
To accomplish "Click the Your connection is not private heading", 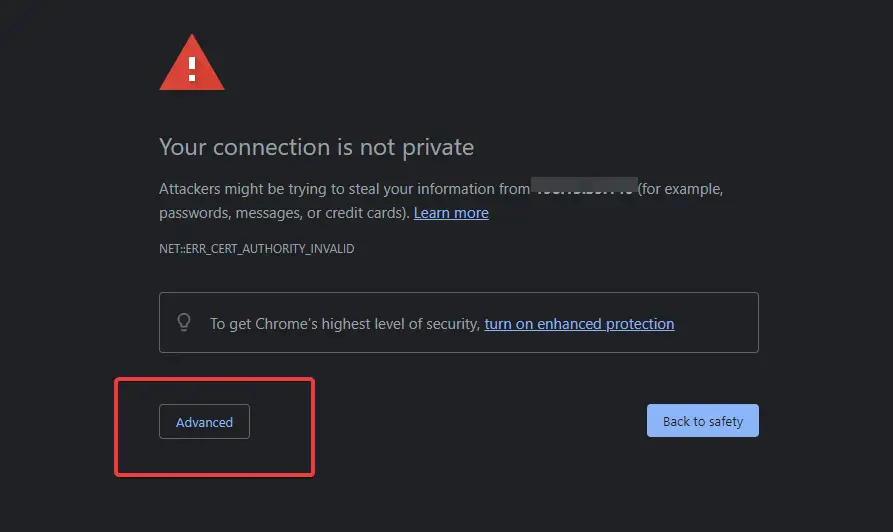I will (317, 147).
